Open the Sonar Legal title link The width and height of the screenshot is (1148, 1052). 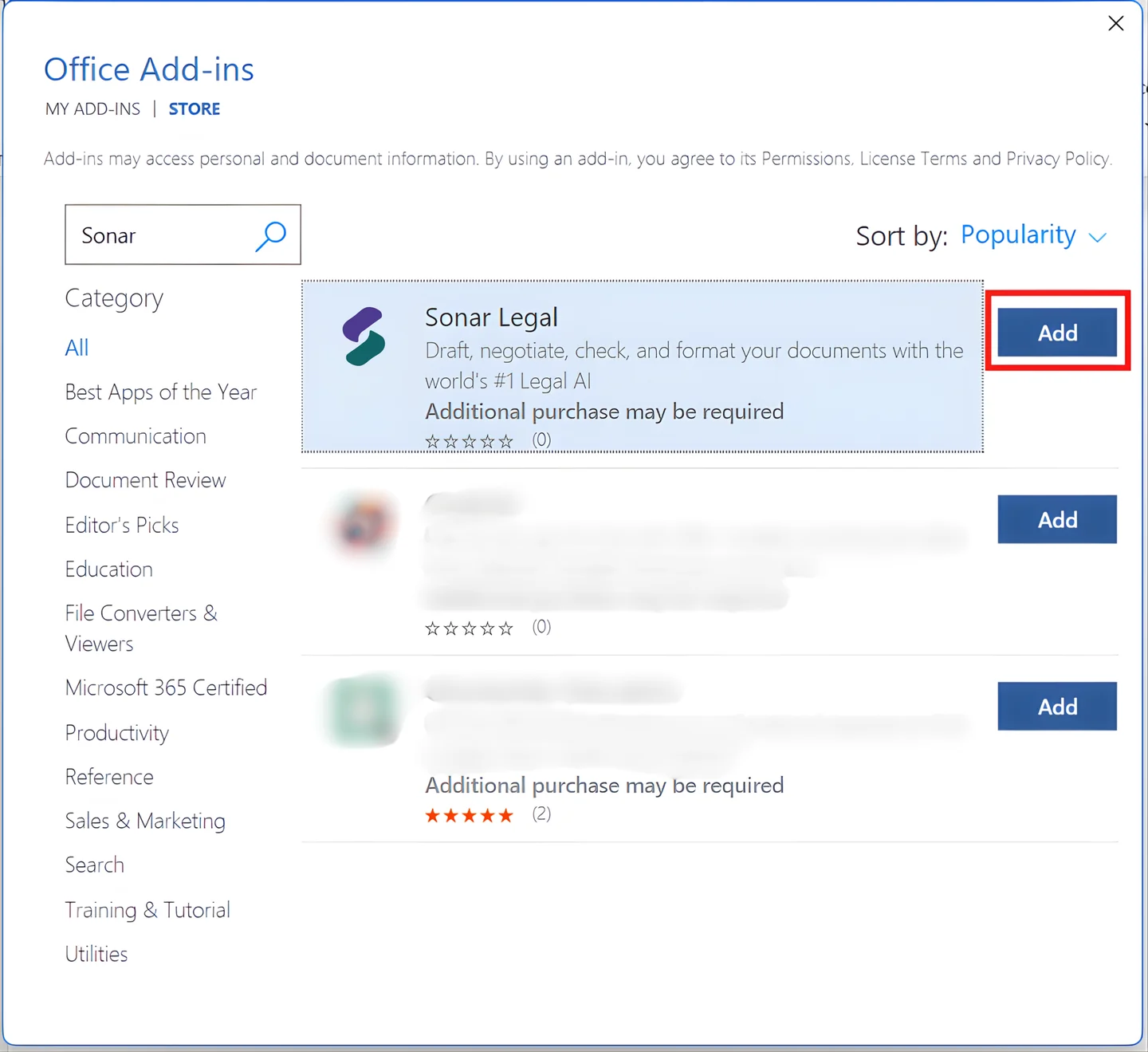click(x=491, y=317)
